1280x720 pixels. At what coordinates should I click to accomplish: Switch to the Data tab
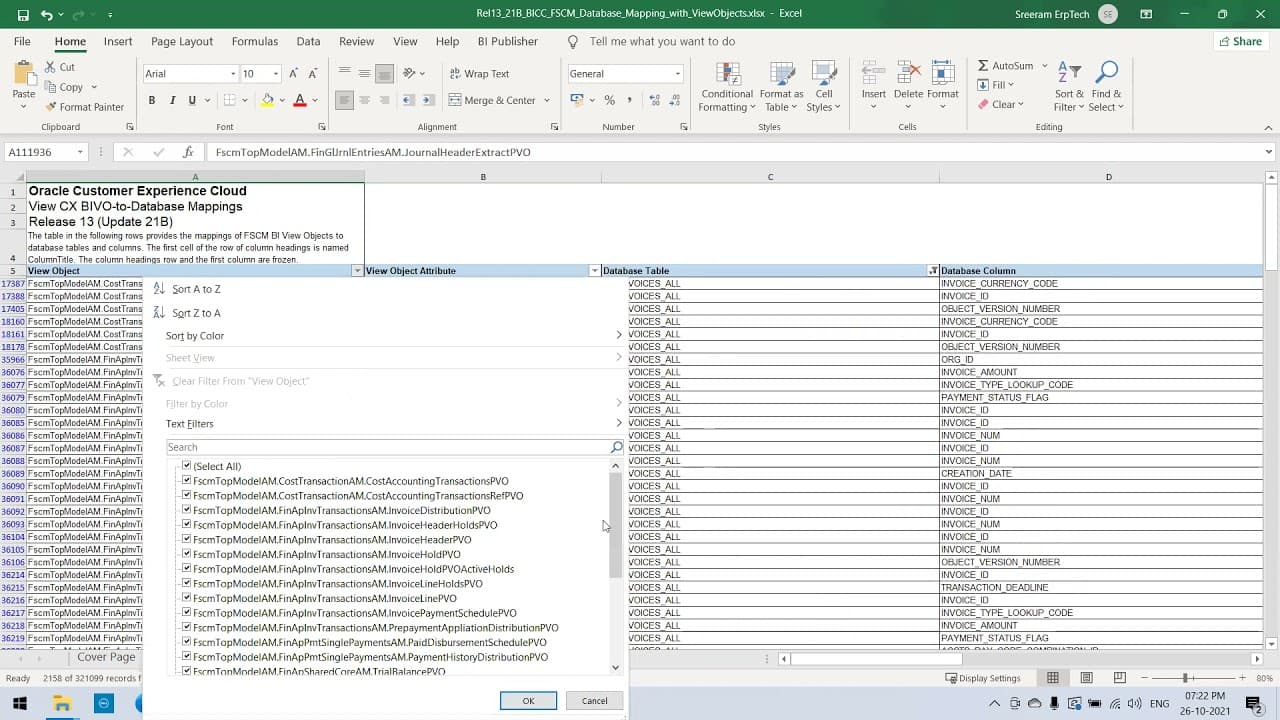click(x=308, y=41)
